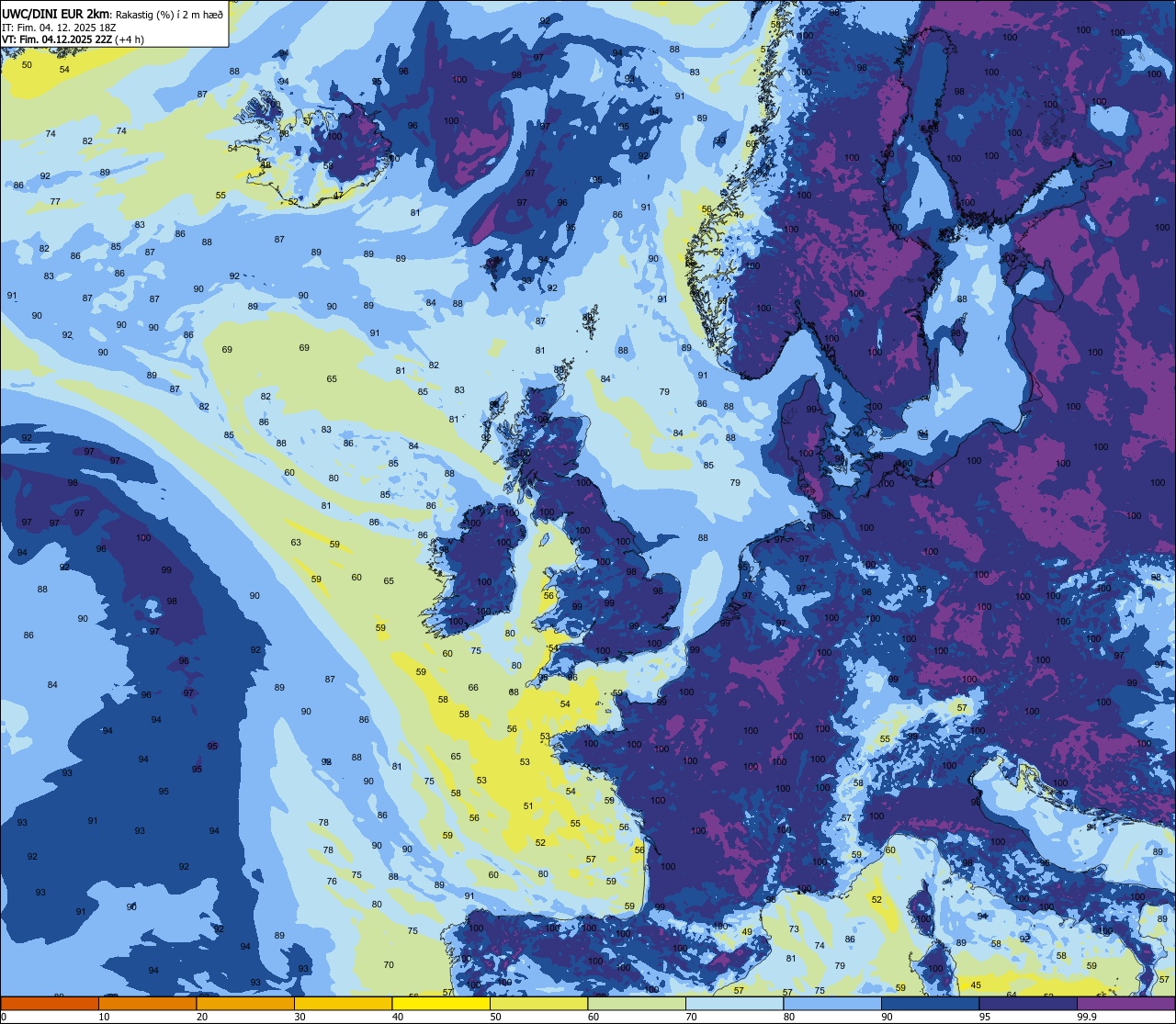The width and height of the screenshot is (1176, 1024).
Task: Click the legend tick label '30'
Action: (300, 1017)
